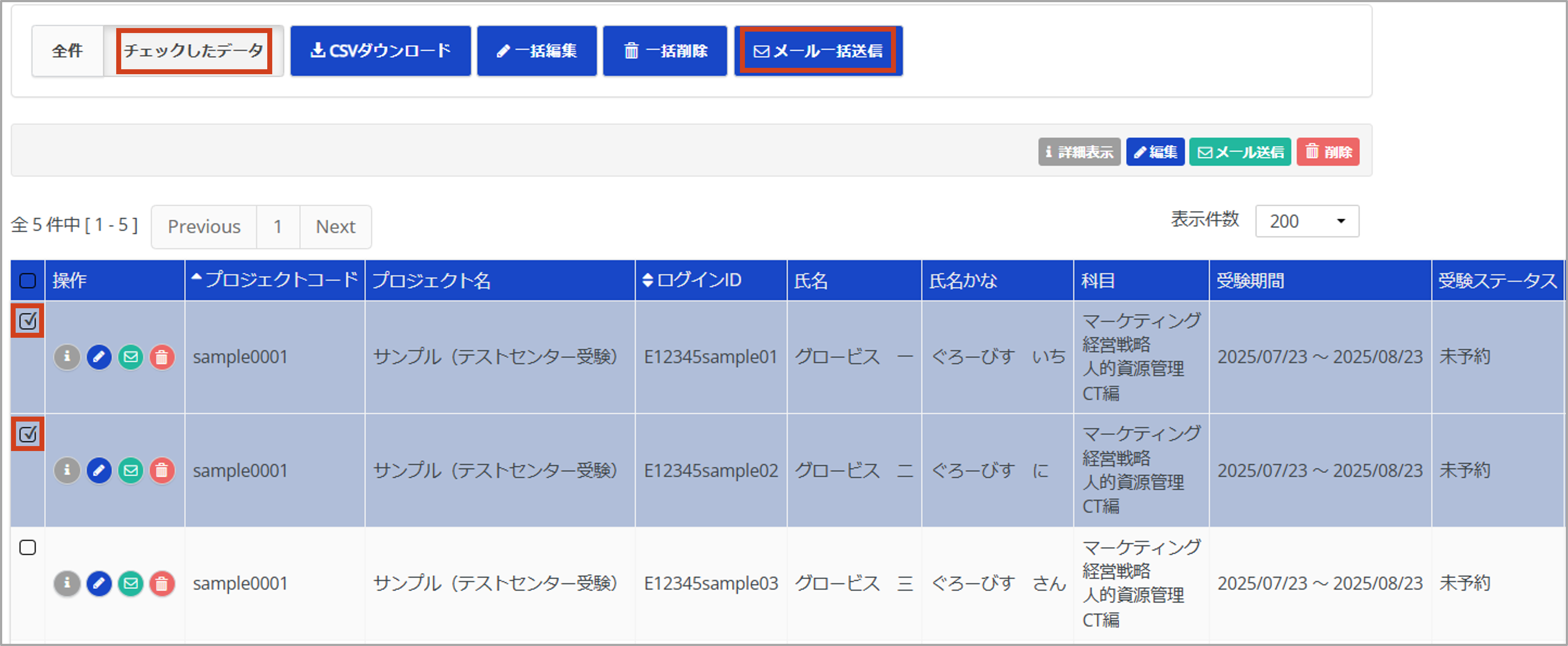Click 未予約 status in E12345sample03 row
This screenshot has height=646, width=1568.
1465,583
